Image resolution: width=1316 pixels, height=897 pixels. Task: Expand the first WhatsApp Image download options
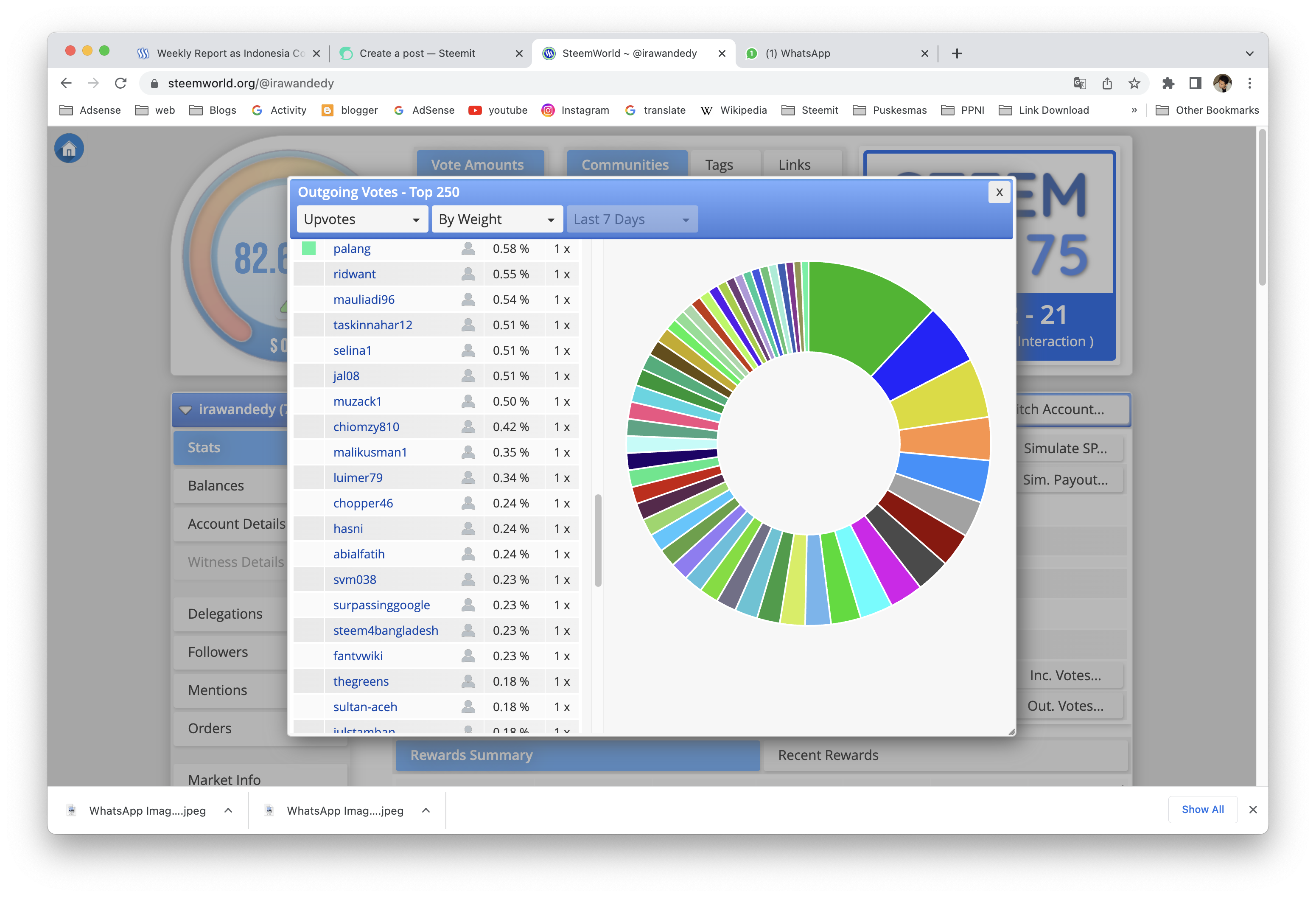pyautogui.click(x=228, y=810)
